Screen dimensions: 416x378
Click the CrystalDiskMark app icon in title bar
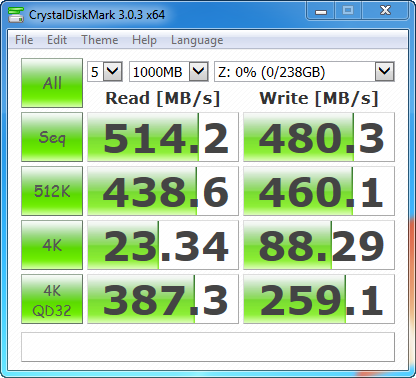[16, 15]
